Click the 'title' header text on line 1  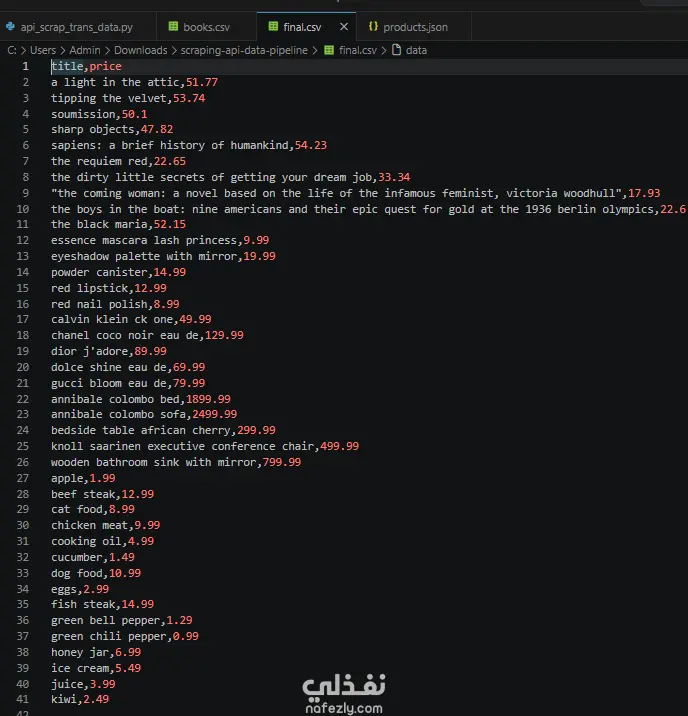point(67,66)
